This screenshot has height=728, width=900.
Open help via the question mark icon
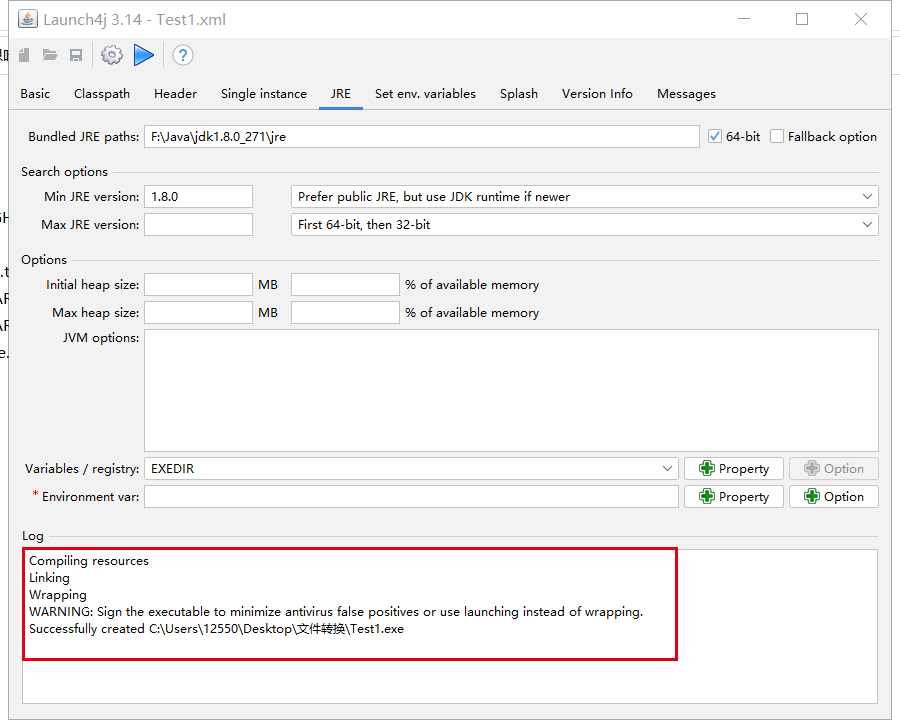[182, 56]
